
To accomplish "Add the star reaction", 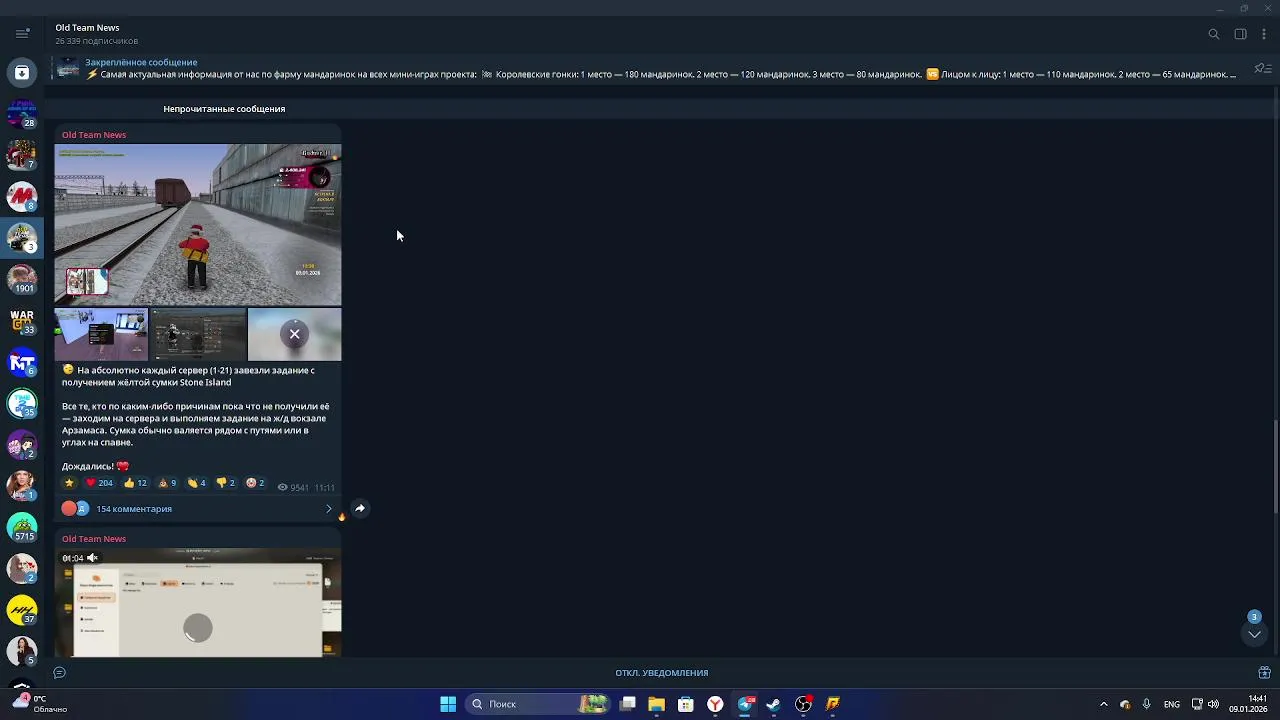I will [69, 483].
